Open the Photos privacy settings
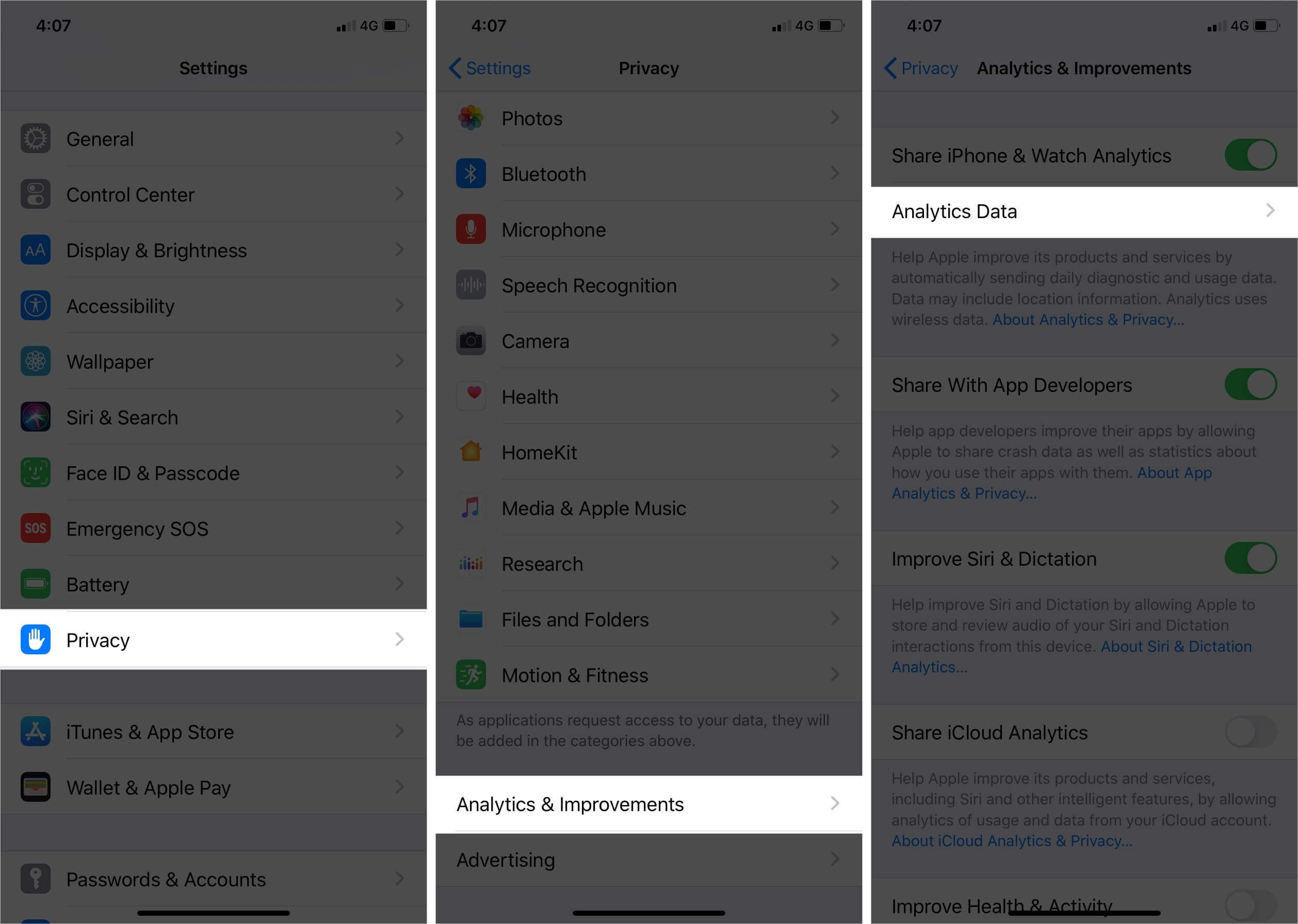This screenshot has height=924, width=1298. [649, 119]
